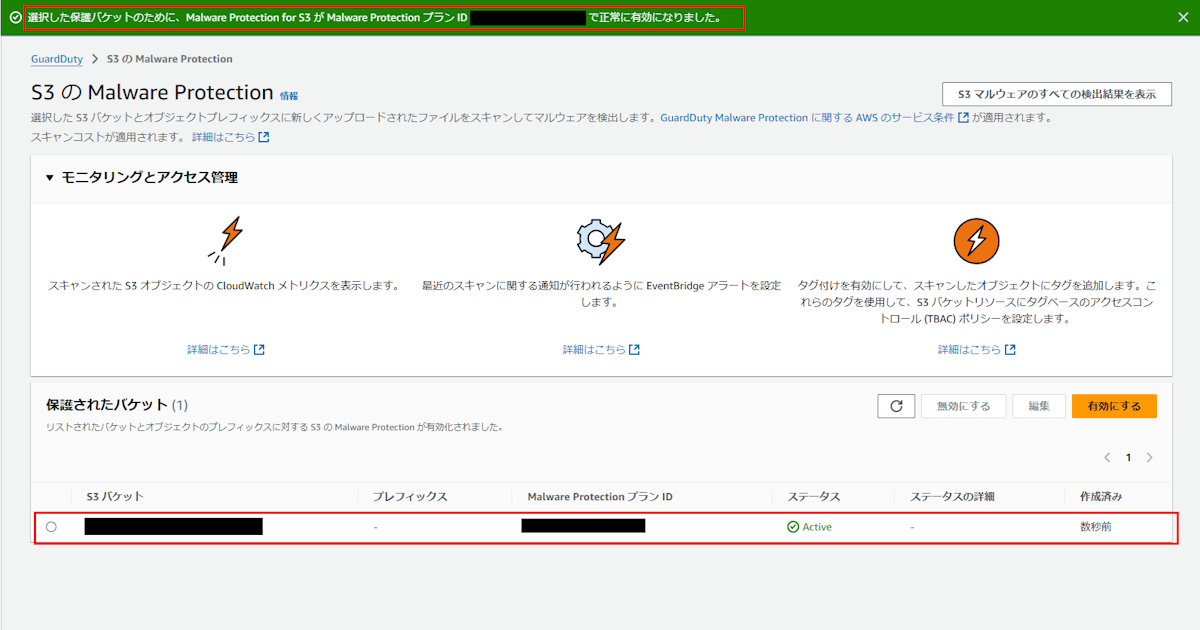Click the breadcrumb chevron separator
The height and width of the screenshot is (630, 1200).
coord(95,59)
